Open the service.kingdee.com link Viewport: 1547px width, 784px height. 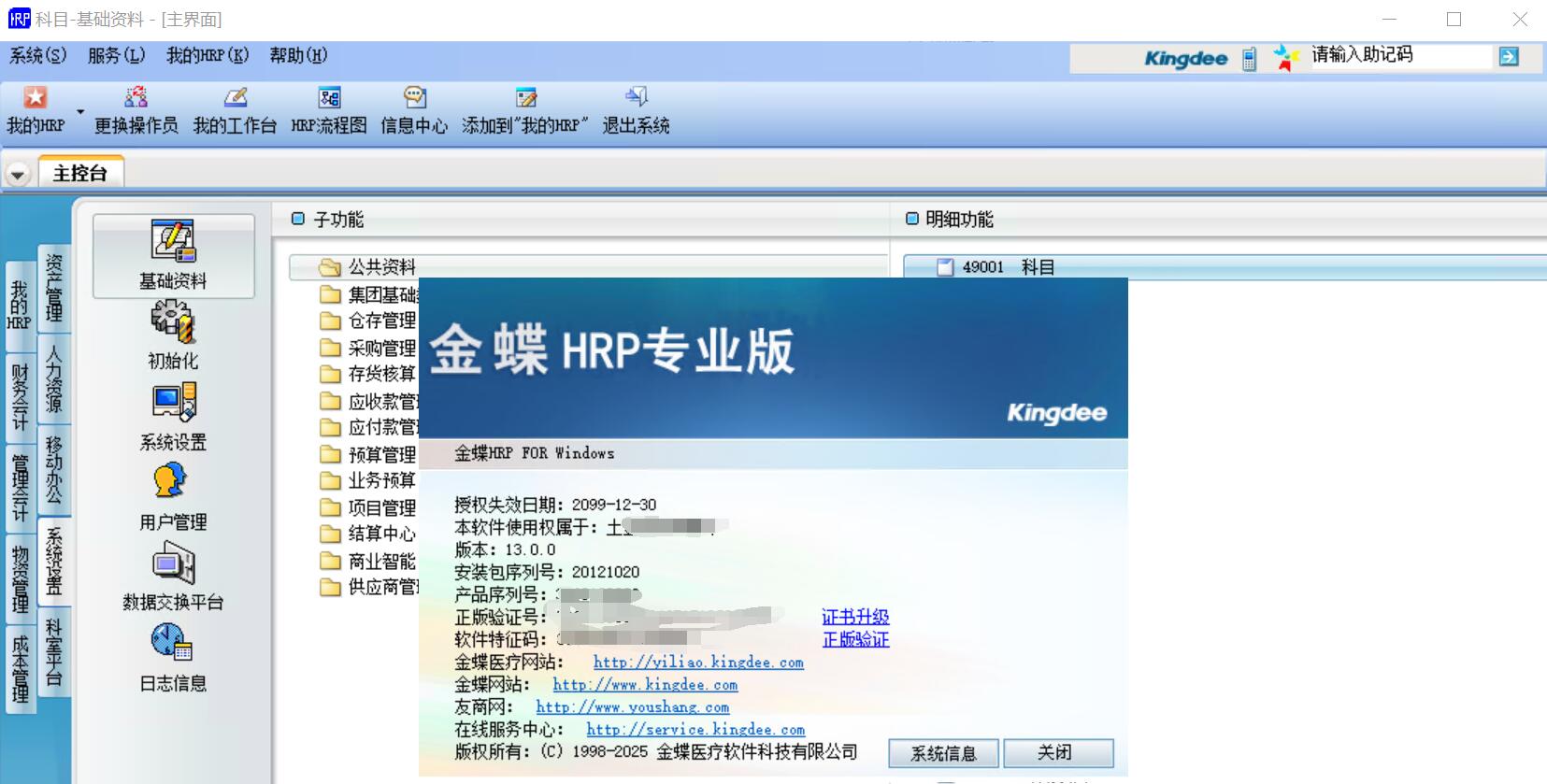[x=695, y=729]
